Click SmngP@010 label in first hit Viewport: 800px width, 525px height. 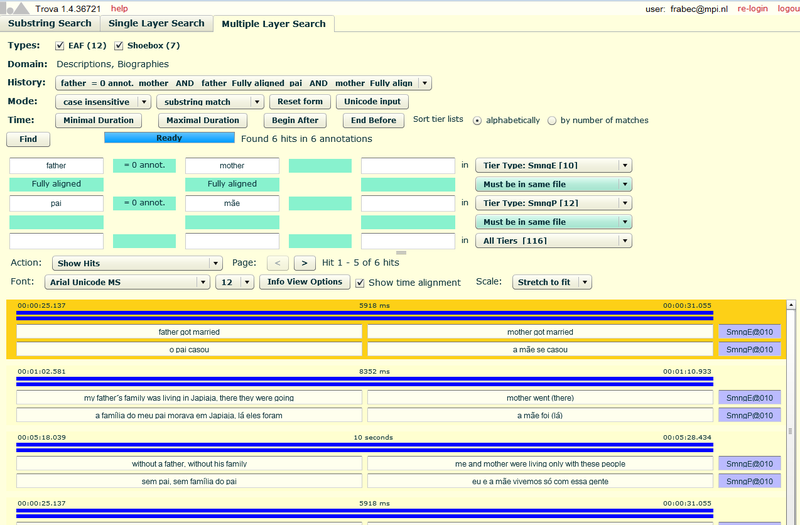pyautogui.click(x=749, y=349)
